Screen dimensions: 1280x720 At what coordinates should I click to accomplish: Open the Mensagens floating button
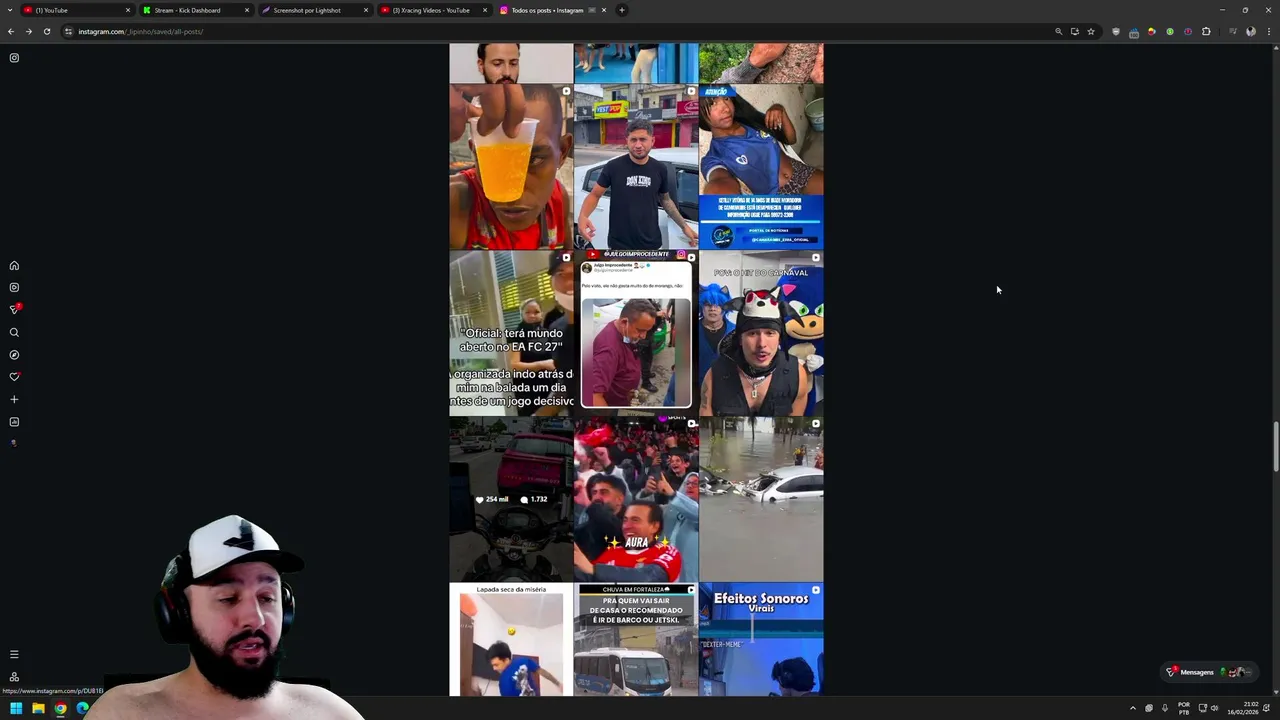click(x=1208, y=672)
